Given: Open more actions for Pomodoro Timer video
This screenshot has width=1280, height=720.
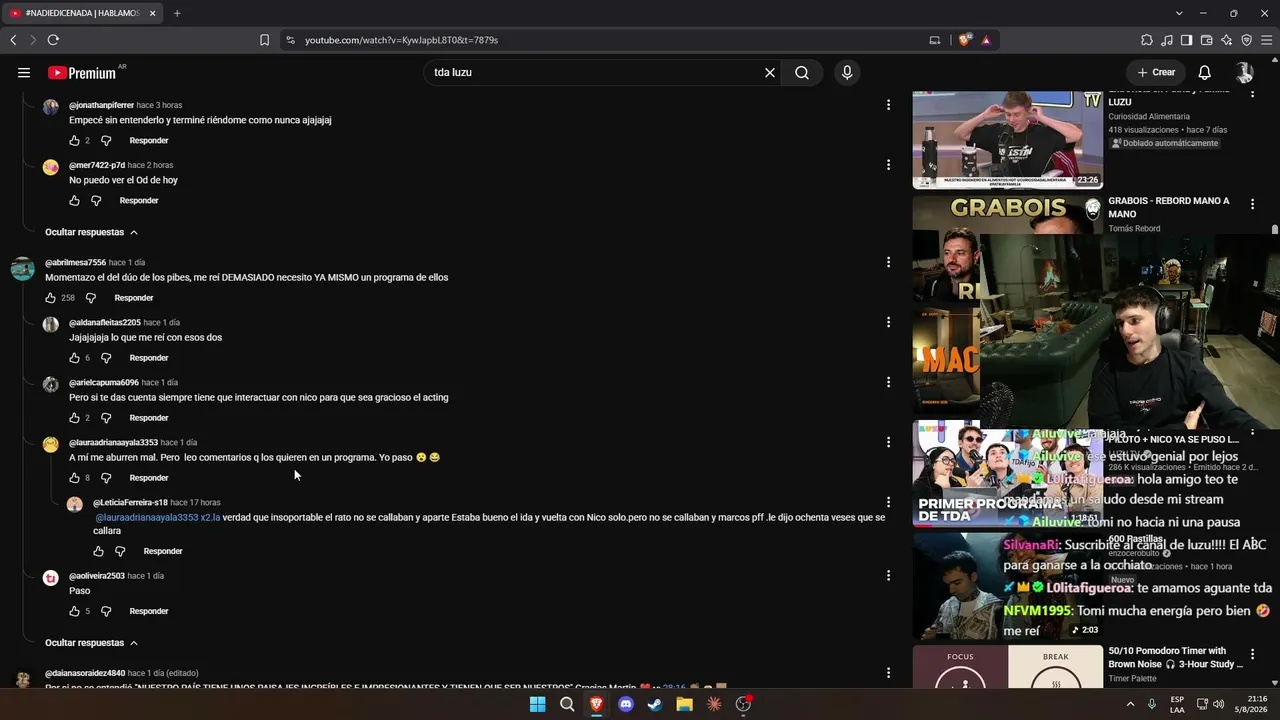Looking at the screenshot, I should pyautogui.click(x=1252, y=653).
